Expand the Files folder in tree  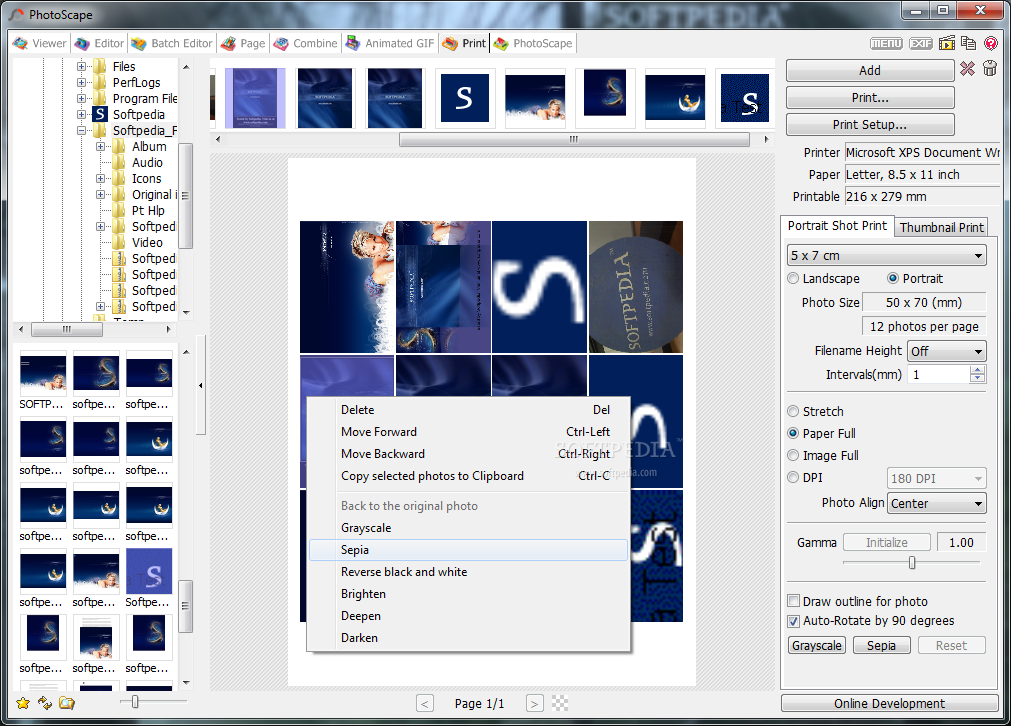point(81,66)
